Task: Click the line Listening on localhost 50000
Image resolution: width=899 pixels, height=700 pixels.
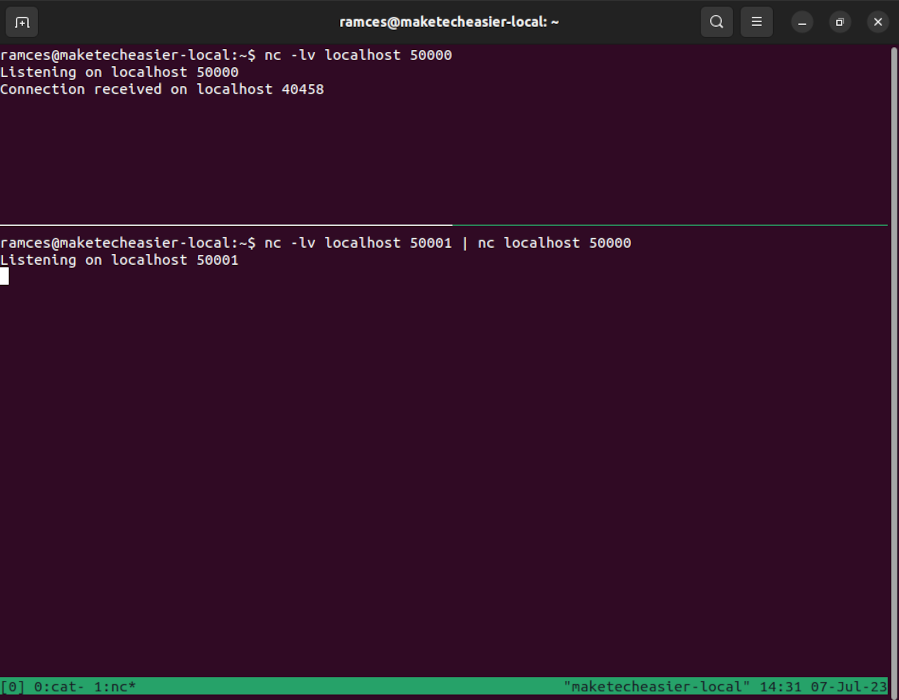Action: click(119, 72)
